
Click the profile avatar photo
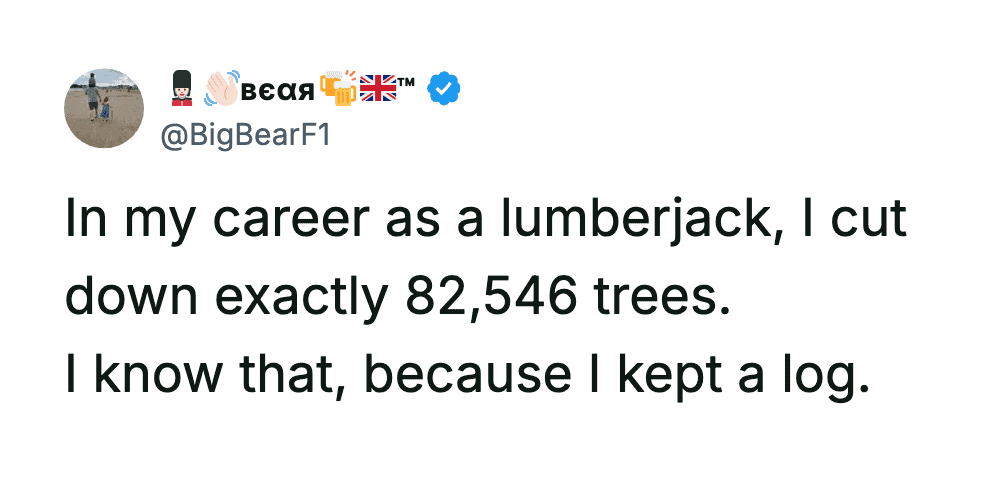[x=104, y=108]
